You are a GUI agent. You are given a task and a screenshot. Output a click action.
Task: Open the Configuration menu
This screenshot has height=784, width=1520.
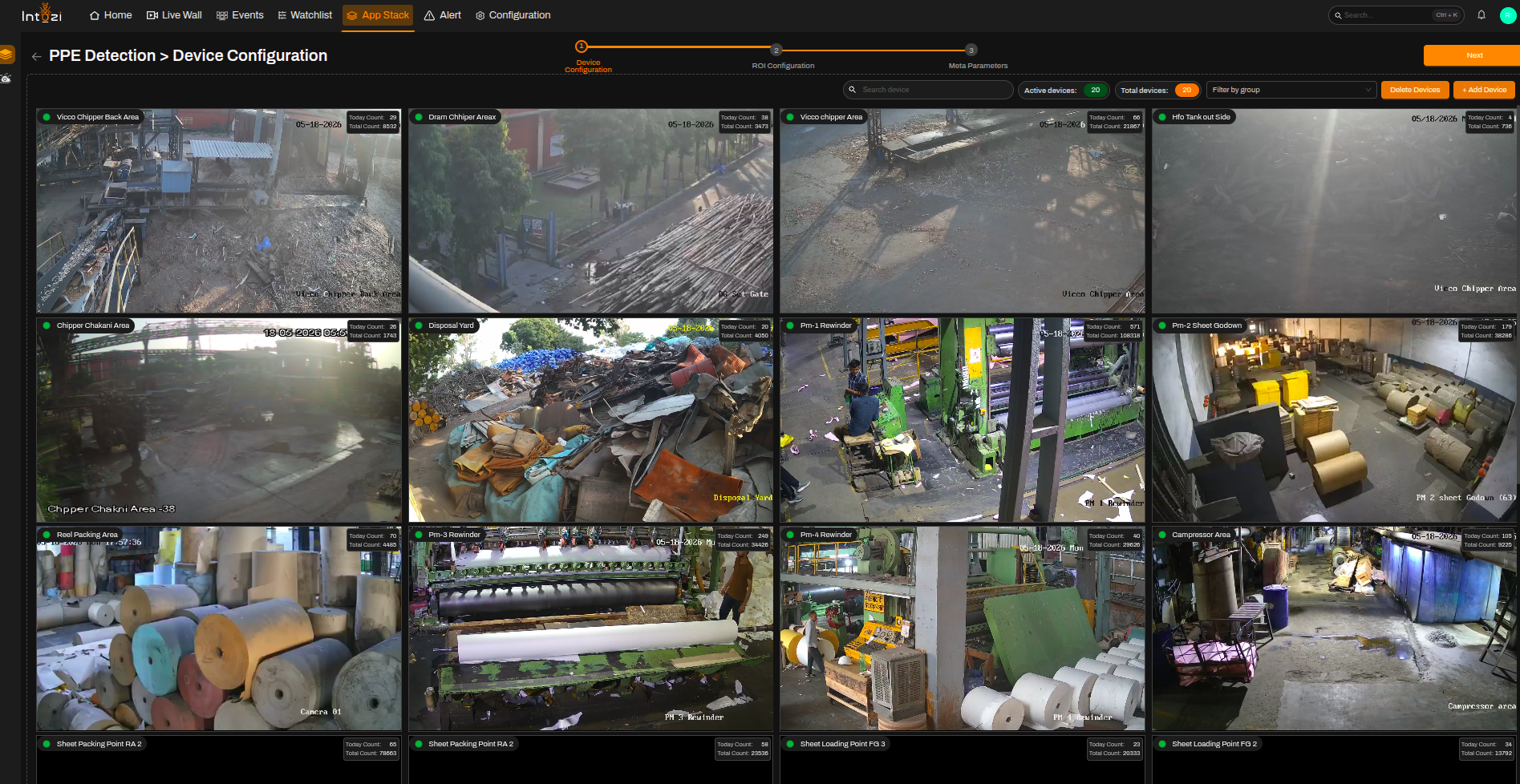[x=513, y=15]
